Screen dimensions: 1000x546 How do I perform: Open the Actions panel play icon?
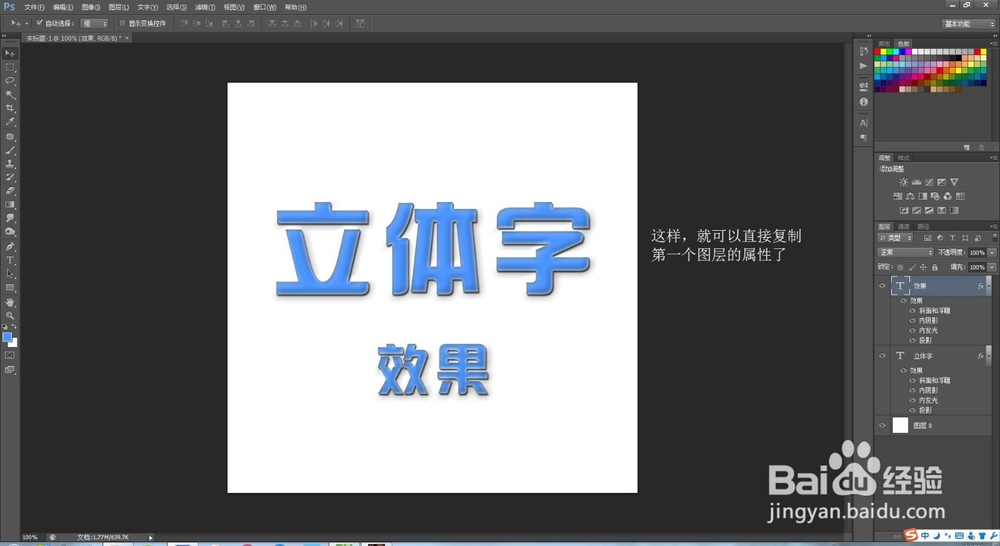pos(864,66)
